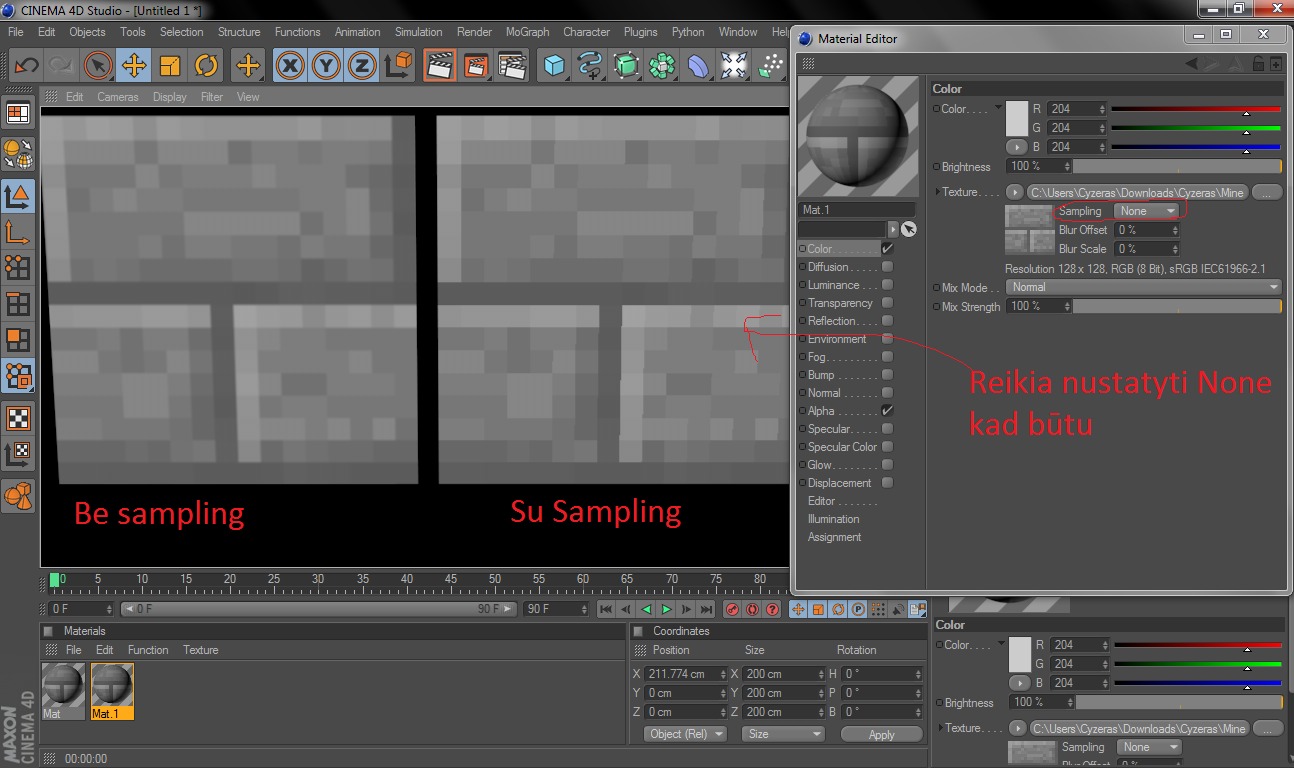The height and width of the screenshot is (768, 1294).
Task: Adjust the Mix Strength slider
Action: pyautogui.click(x=1176, y=306)
